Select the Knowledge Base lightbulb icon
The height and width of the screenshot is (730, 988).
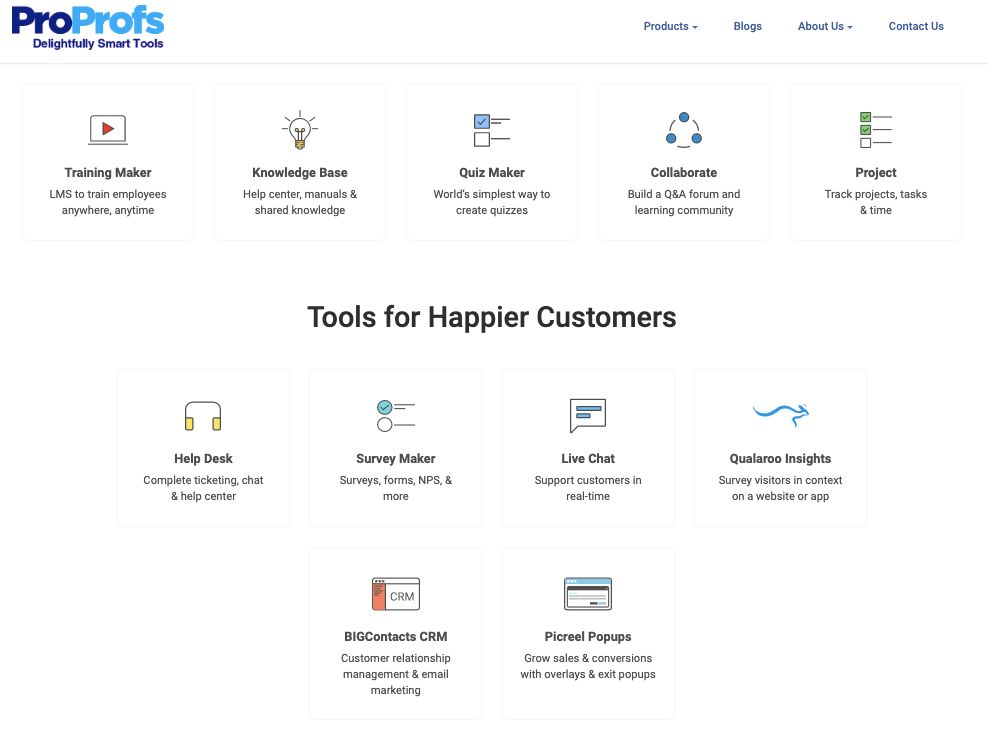[x=299, y=128]
